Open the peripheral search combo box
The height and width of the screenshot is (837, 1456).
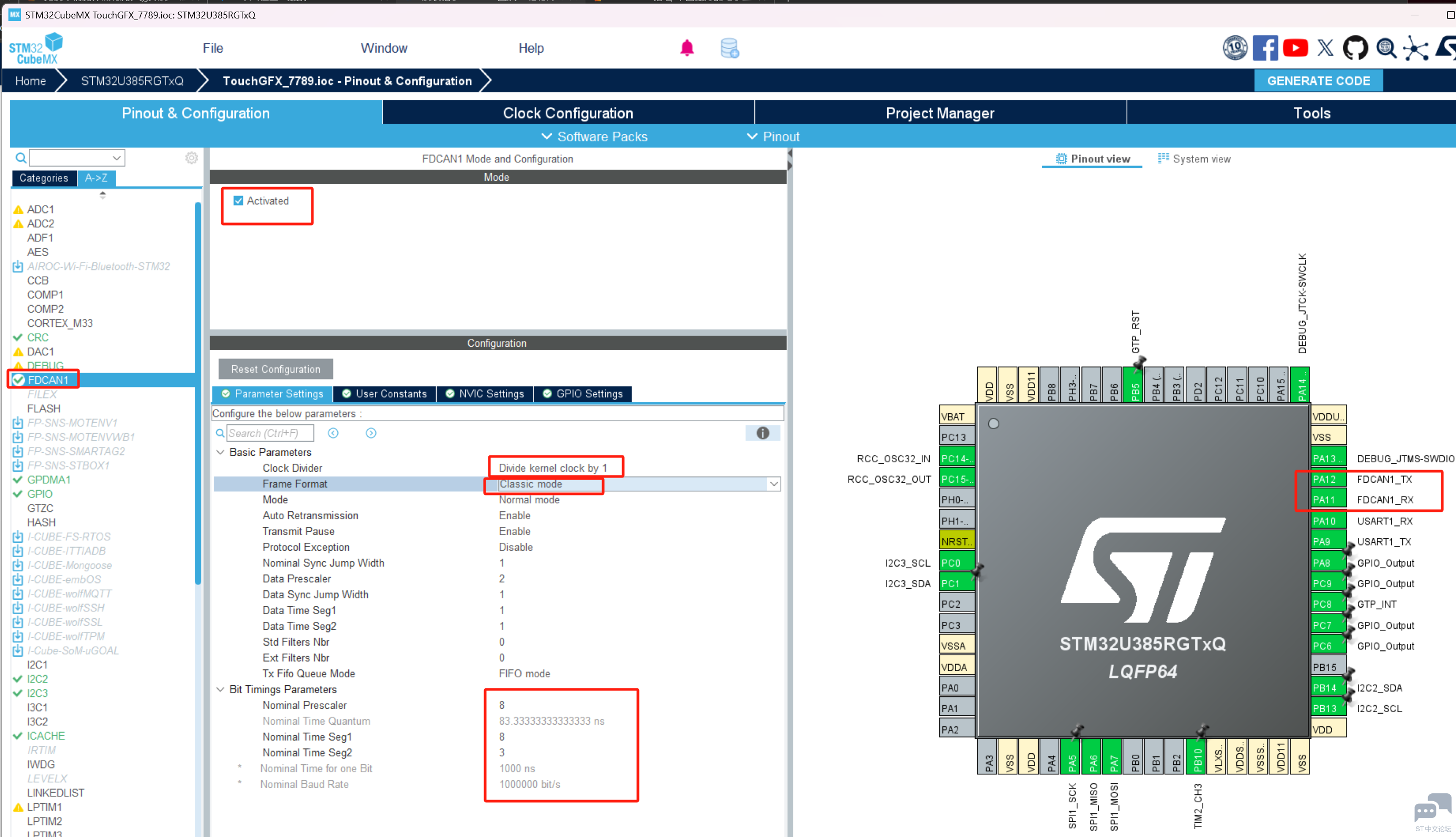[77, 158]
